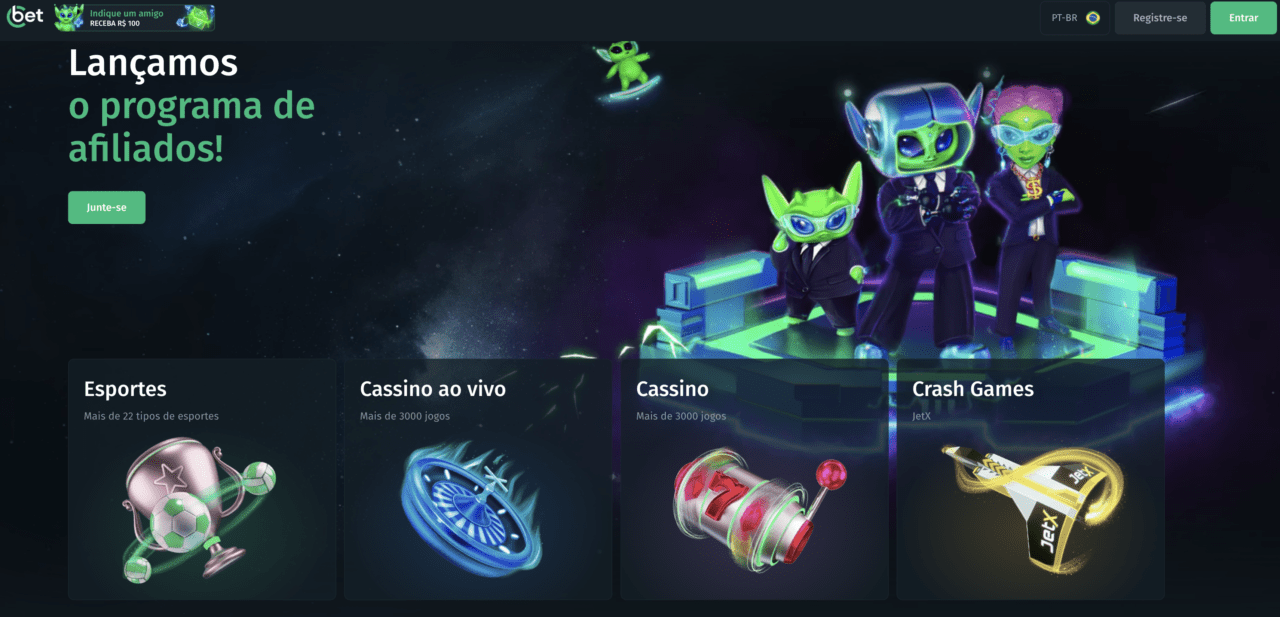Click the Junte-se button
The height and width of the screenshot is (617, 1280).
point(107,207)
